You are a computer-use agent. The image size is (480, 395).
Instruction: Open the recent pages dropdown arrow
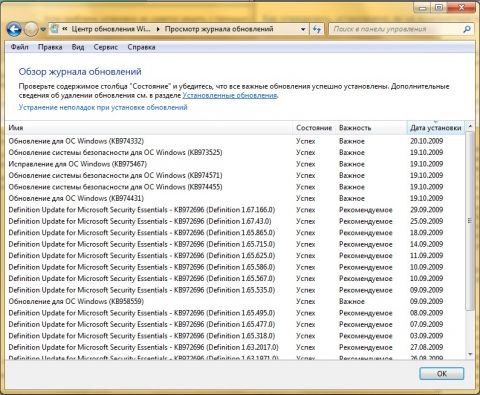[43, 30]
